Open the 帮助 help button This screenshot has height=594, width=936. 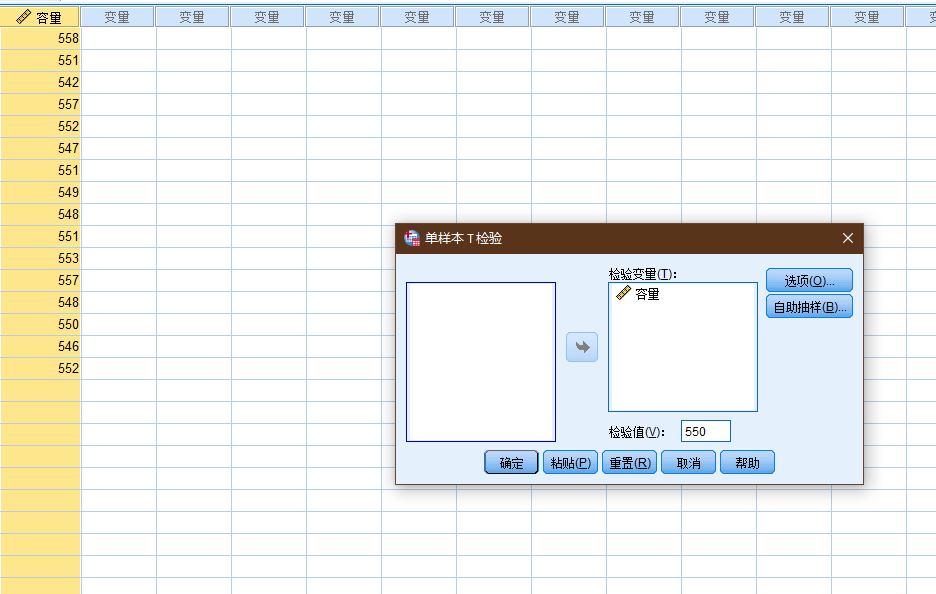pos(747,463)
